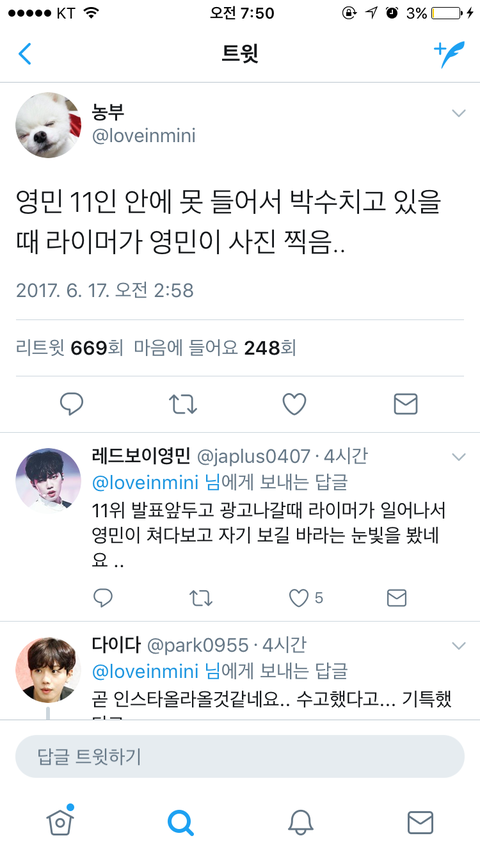Open dropdown chevron on 레드보이영민's reply
480x854 pixels.
pos(459,456)
